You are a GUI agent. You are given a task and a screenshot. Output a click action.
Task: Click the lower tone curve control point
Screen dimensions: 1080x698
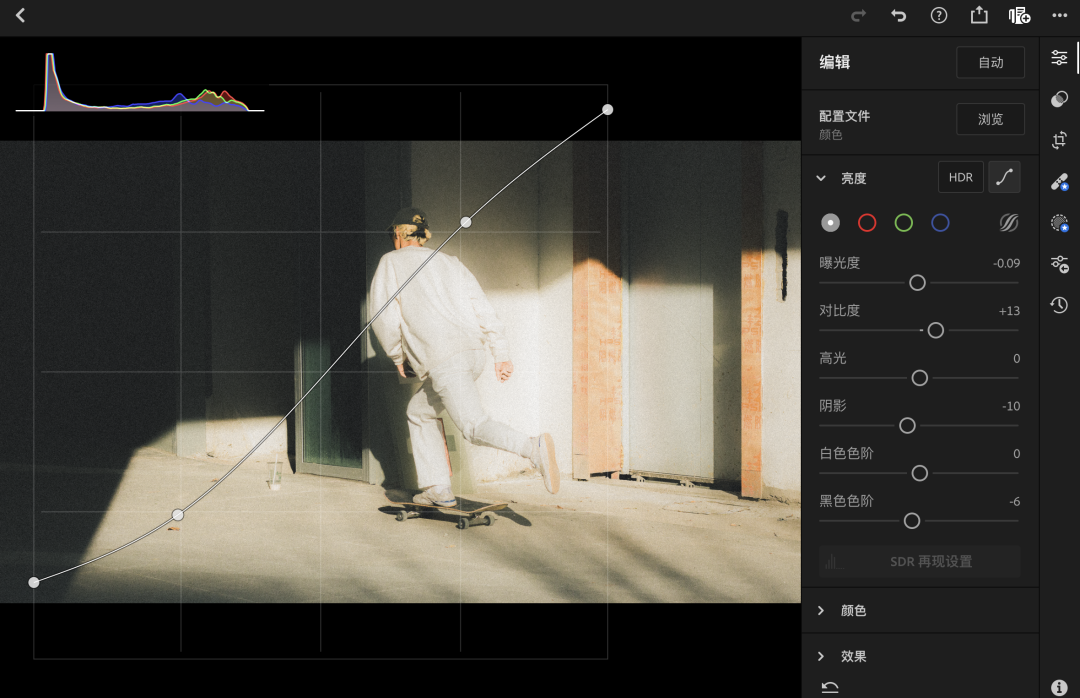tap(178, 515)
